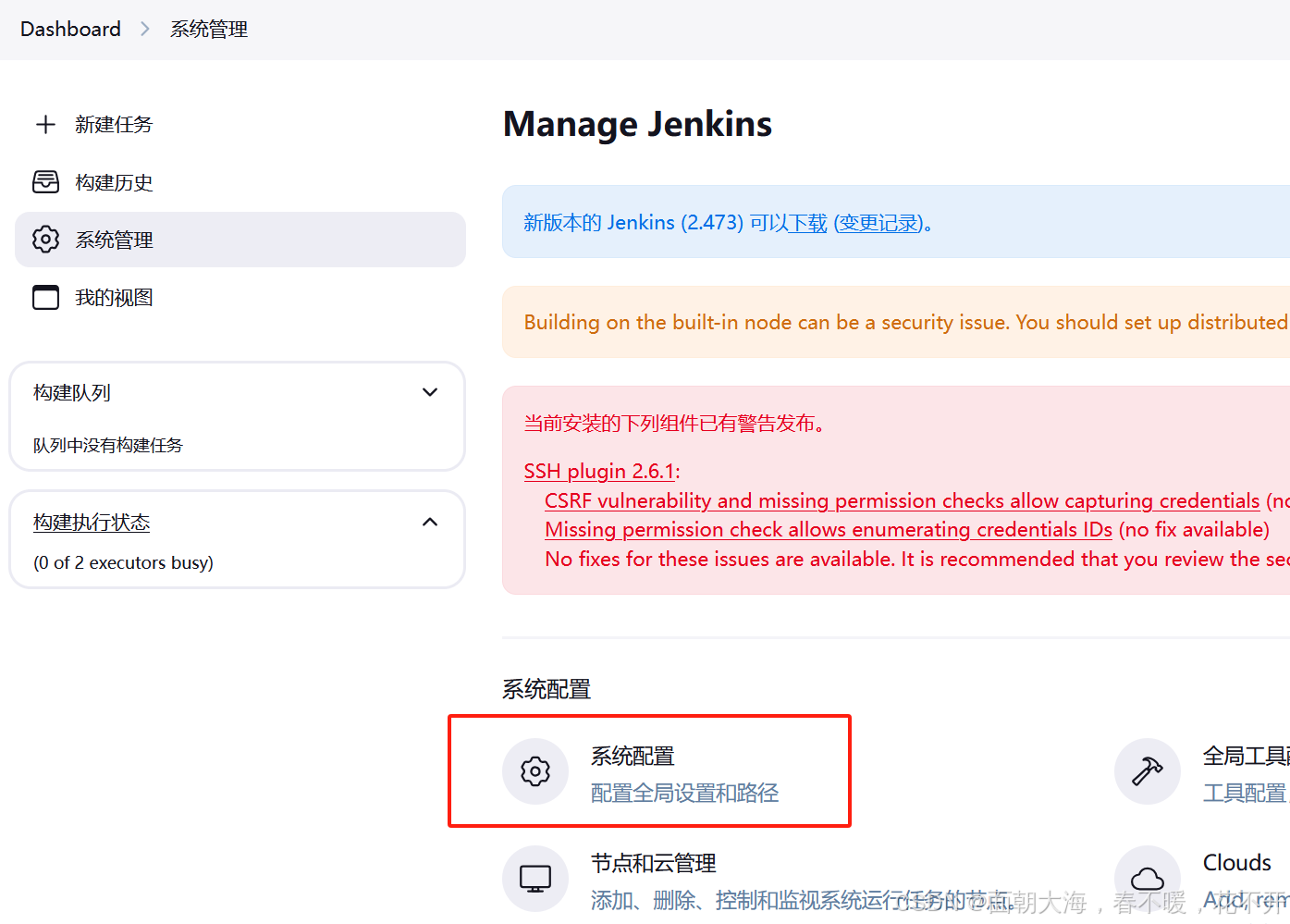Click the 系统配置 section heading
This screenshot has height=924, width=1290.
click(x=547, y=689)
